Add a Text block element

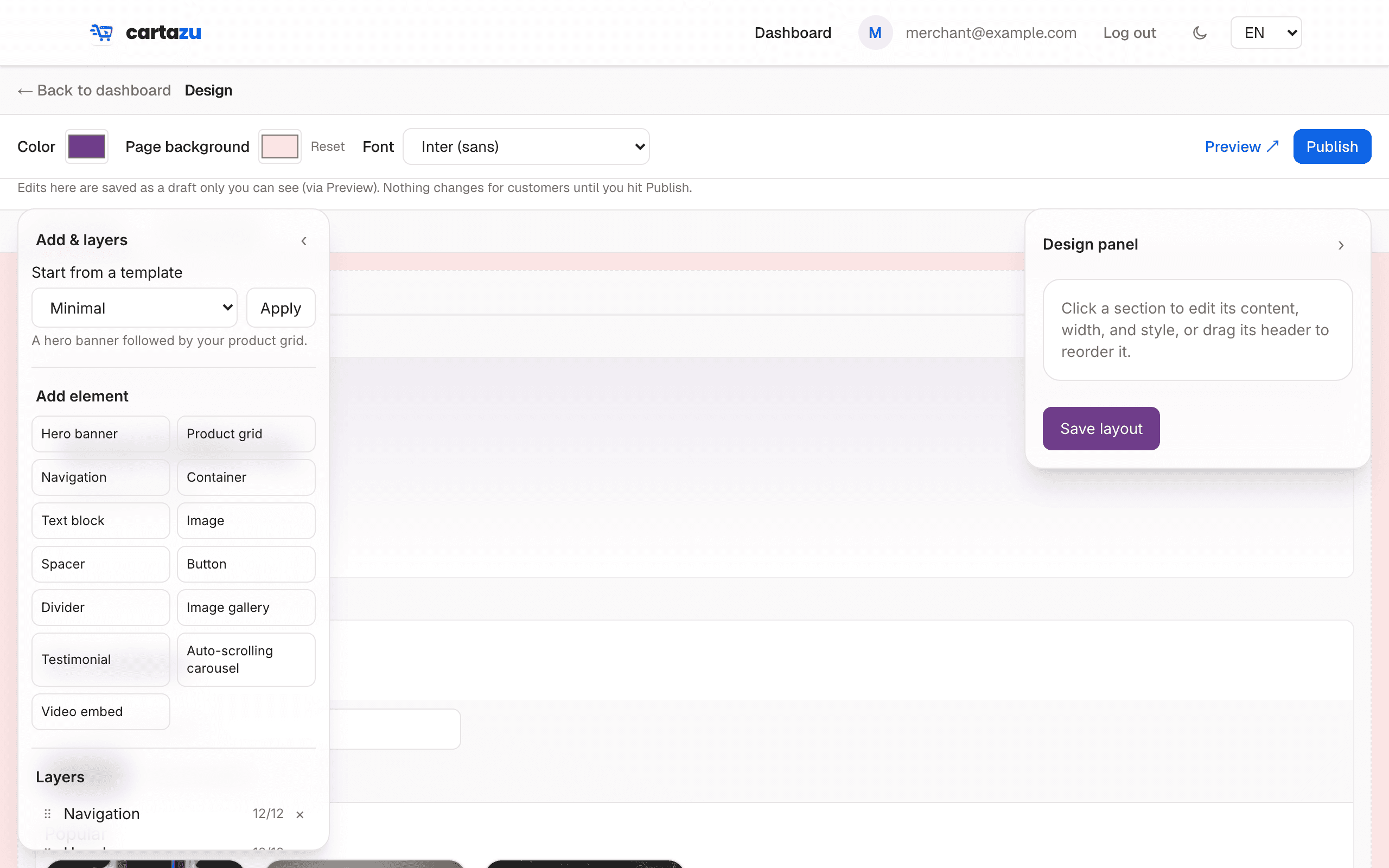click(100, 521)
